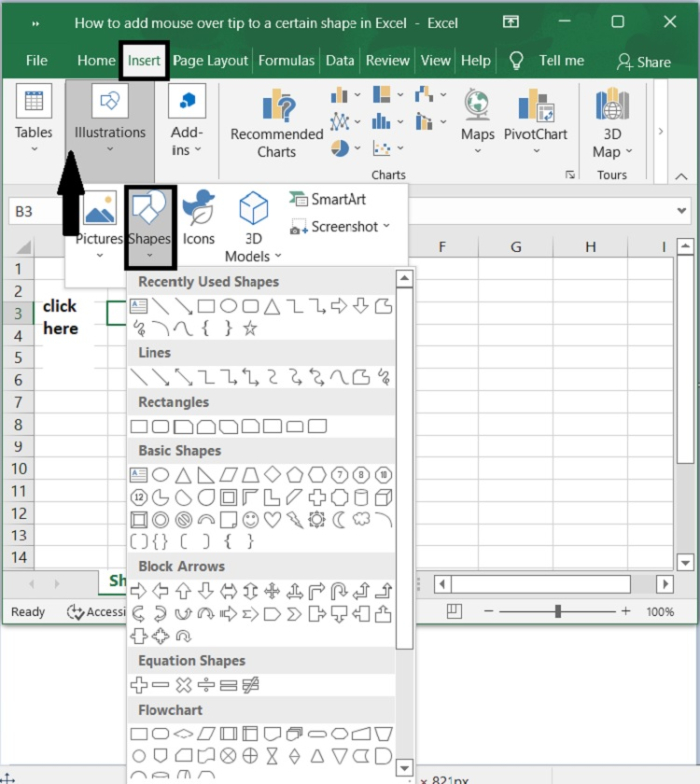
Task: Toggle Ribbon Display Options button
Action: click(x=510, y=22)
